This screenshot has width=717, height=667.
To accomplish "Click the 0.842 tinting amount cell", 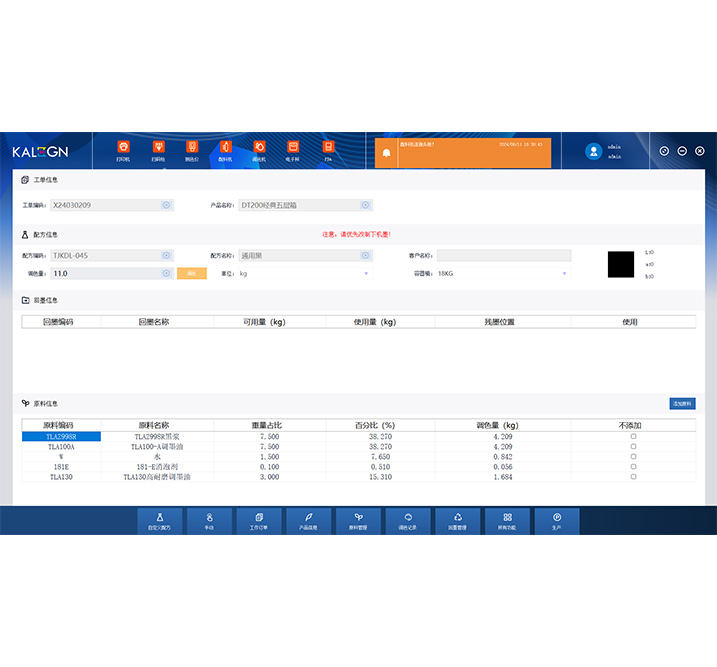I will point(503,457).
